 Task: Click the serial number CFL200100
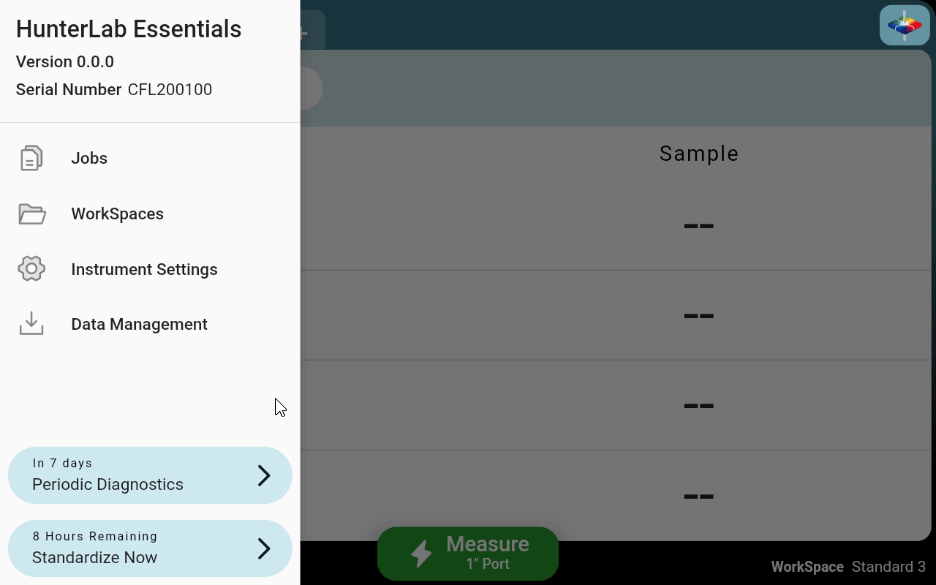tap(170, 90)
